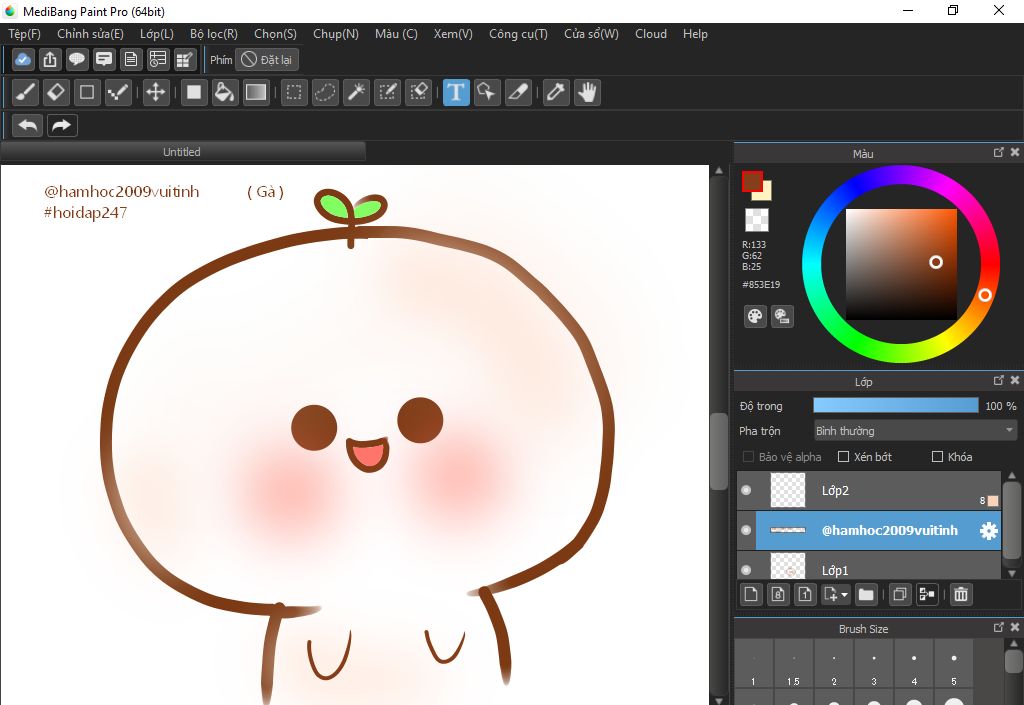This screenshot has height=705, width=1024.
Task: Click the grid with pencil icon
Action: pos(185,59)
